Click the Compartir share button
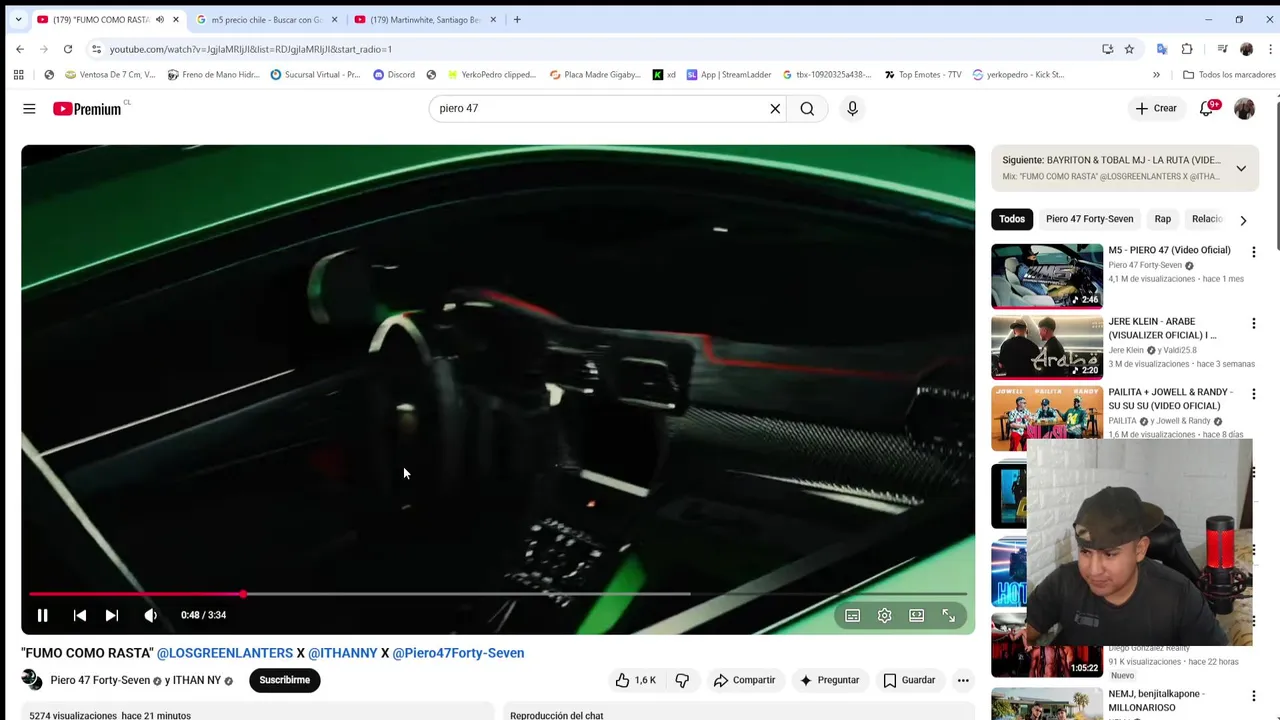1280x720 pixels. (x=744, y=680)
